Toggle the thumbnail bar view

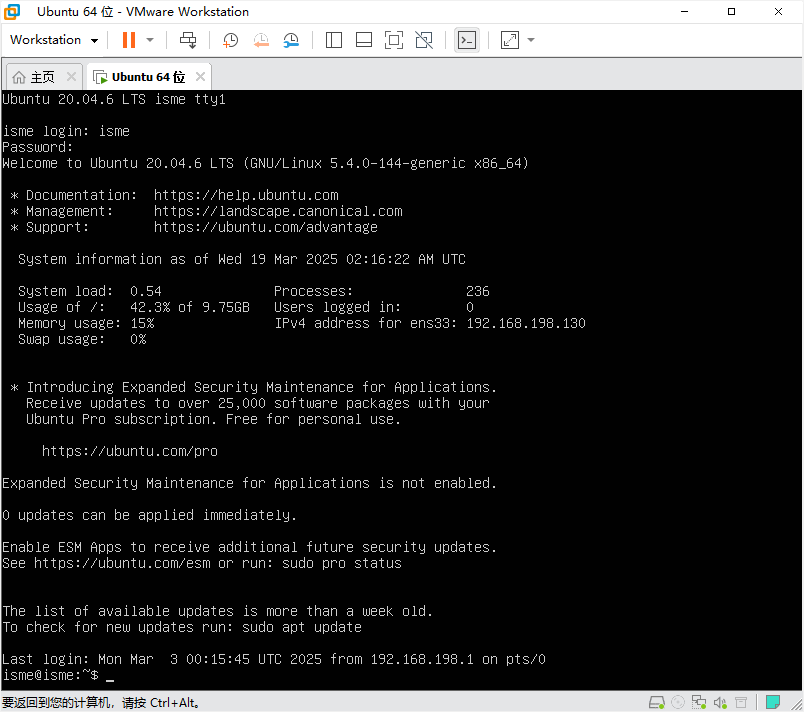point(364,40)
